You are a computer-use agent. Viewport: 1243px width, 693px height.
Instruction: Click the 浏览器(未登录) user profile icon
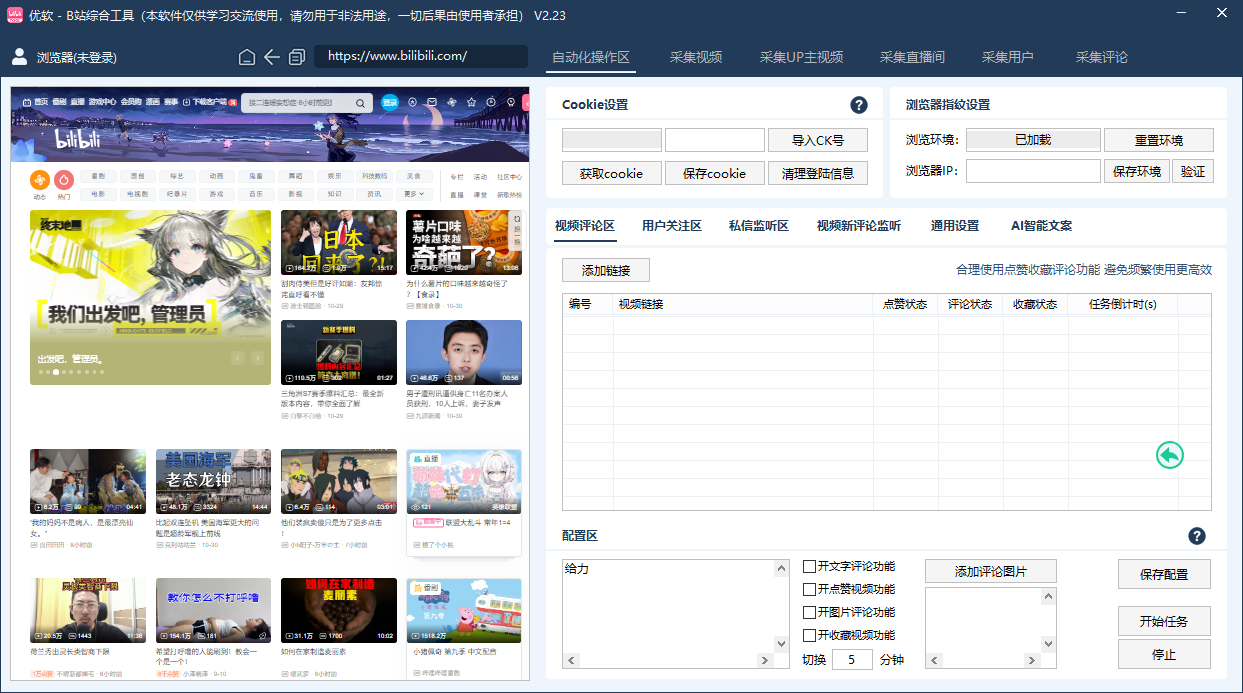tap(20, 57)
